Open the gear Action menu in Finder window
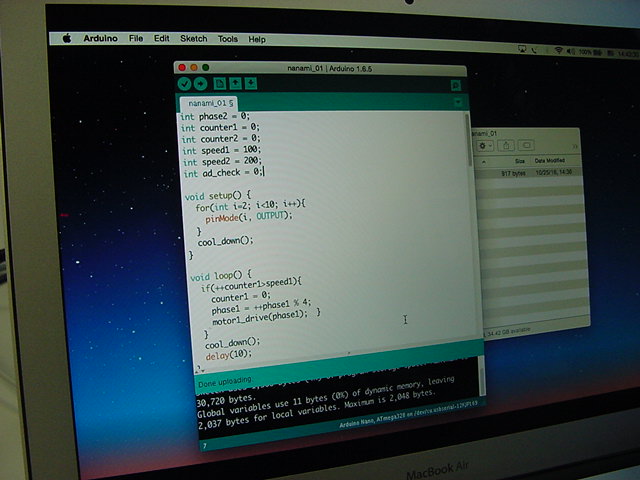Viewport: 640px width, 480px height. (x=484, y=145)
